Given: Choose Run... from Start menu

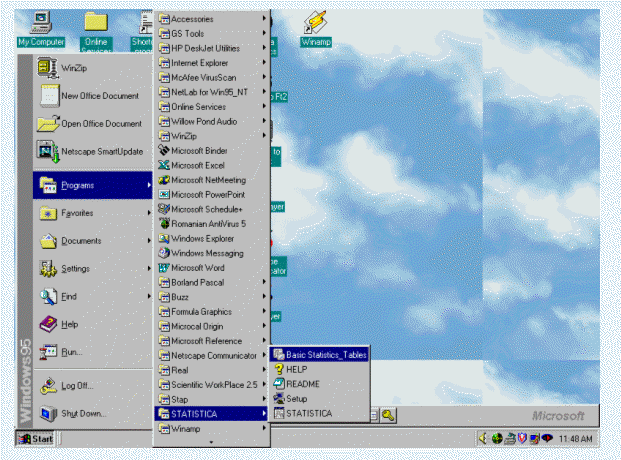Looking at the screenshot, I should (93, 352).
